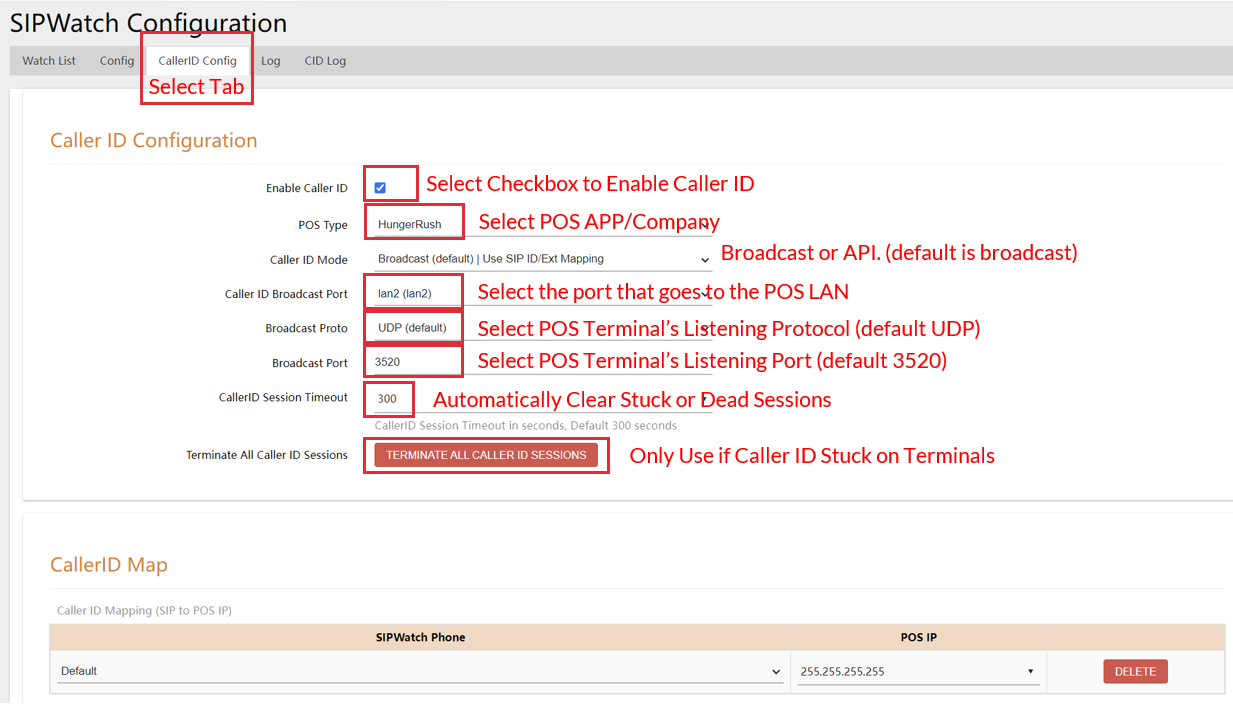Delete the Default CallerID mapping row
This screenshot has width=1233, height=714.
[x=1135, y=671]
